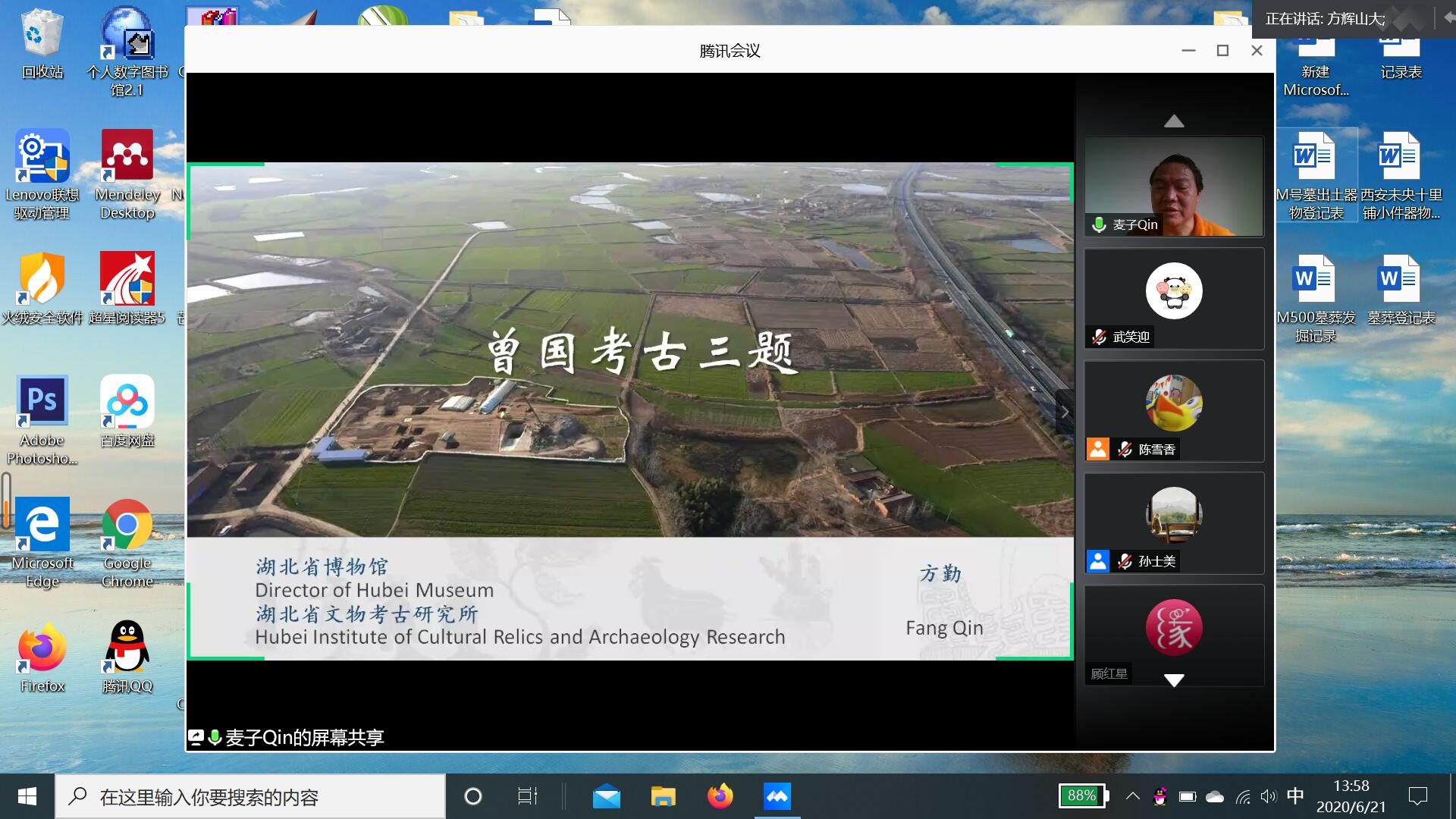Click the Cortana circle button
Image resolution: width=1456 pixels, height=819 pixels.
coord(472,796)
